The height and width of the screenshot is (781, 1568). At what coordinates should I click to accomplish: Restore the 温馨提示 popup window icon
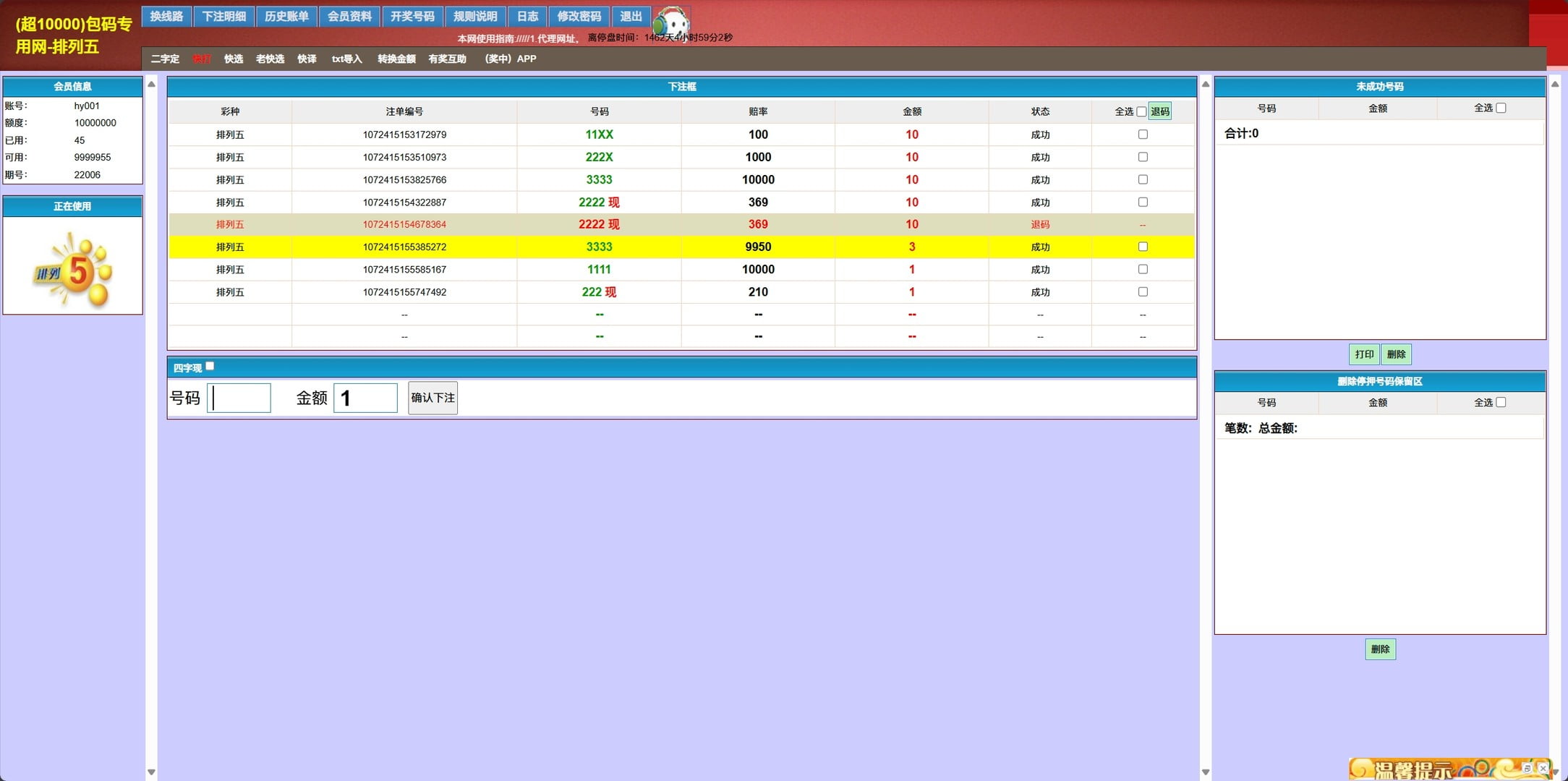(x=1527, y=768)
